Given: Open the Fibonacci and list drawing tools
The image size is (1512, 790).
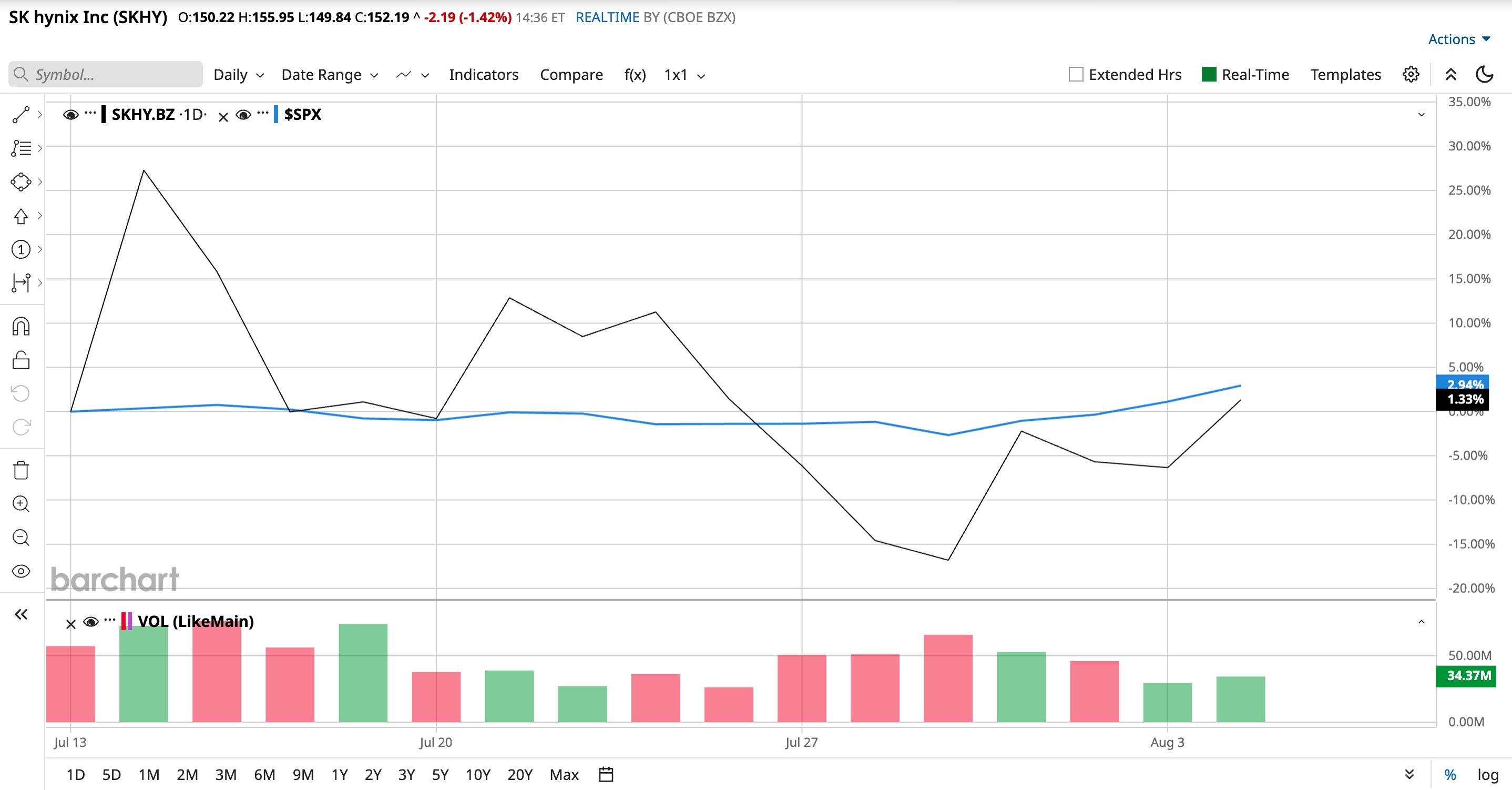Looking at the screenshot, I should [x=21, y=148].
